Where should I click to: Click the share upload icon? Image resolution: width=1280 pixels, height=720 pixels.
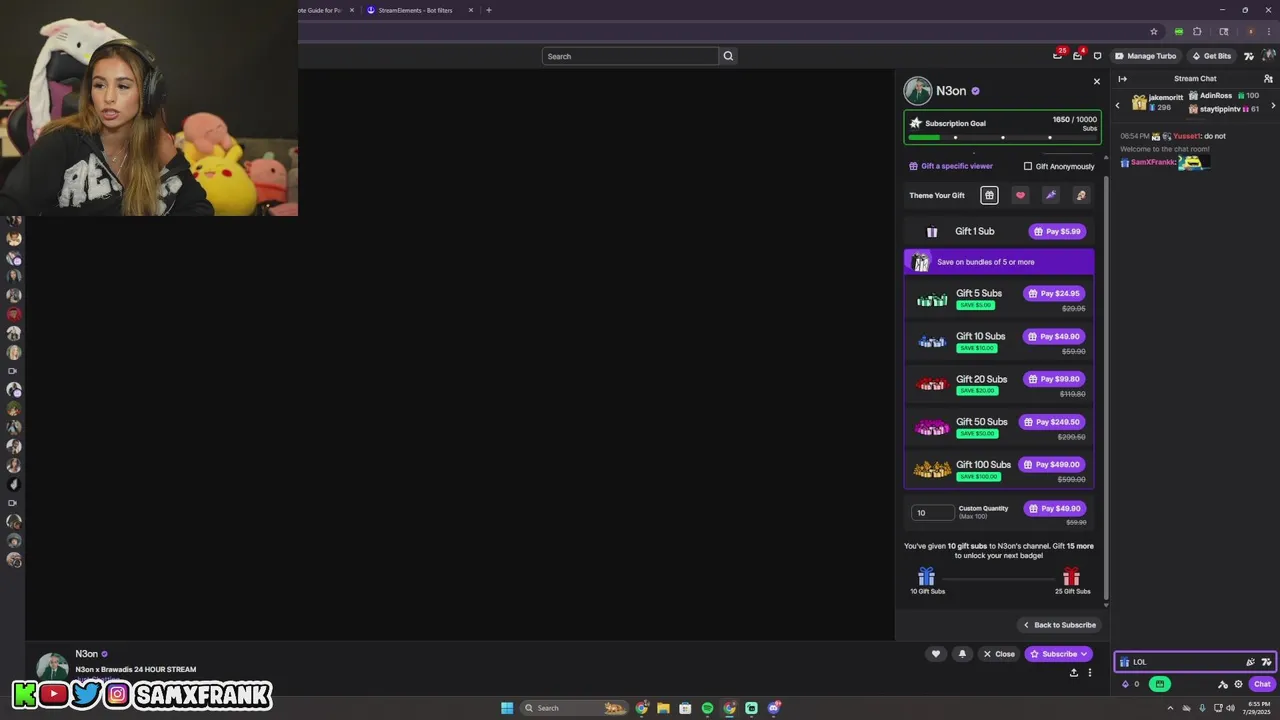pos(1074,673)
